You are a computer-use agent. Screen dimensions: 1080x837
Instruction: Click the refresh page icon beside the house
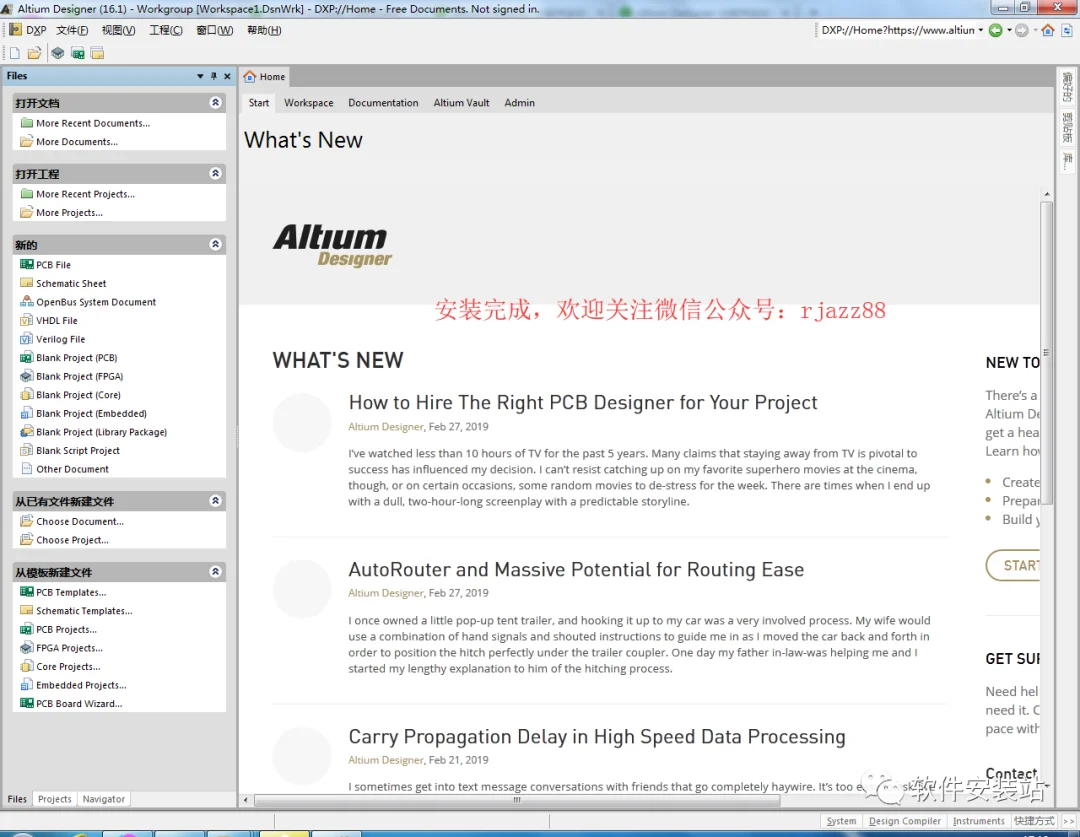(1067, 30)
